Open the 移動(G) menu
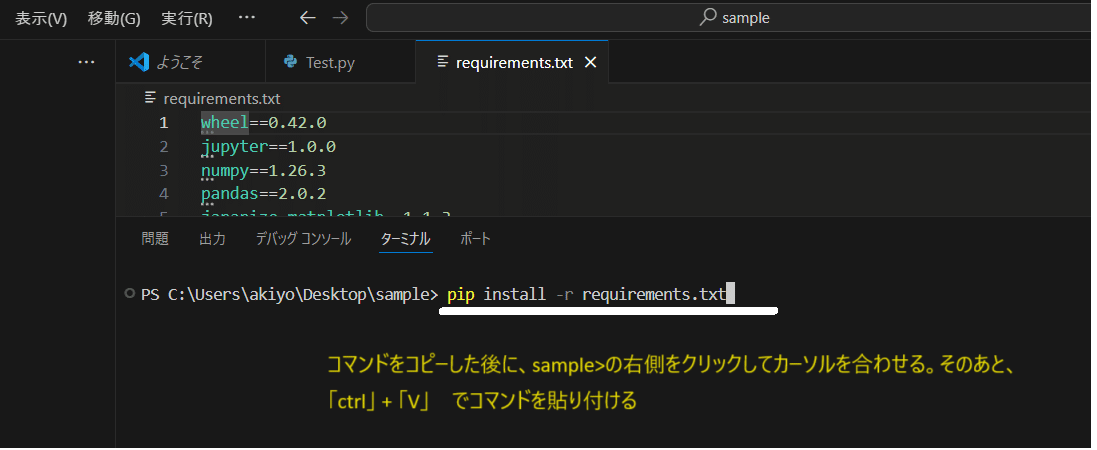 [x=114, y=18]
